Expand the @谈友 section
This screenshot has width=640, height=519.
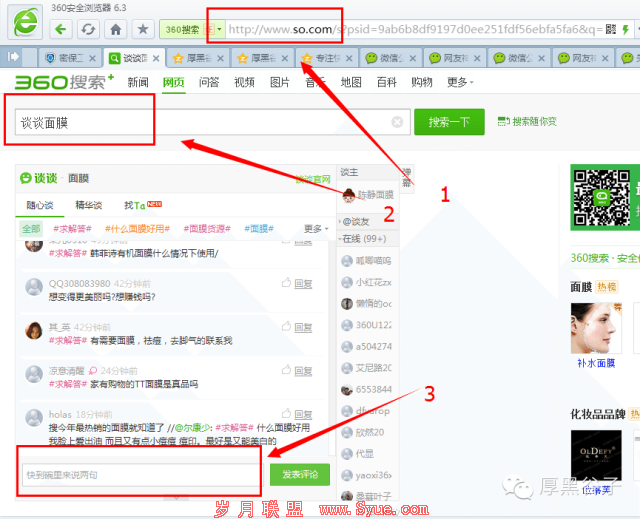pyautogui.click(x=354, y=222)
